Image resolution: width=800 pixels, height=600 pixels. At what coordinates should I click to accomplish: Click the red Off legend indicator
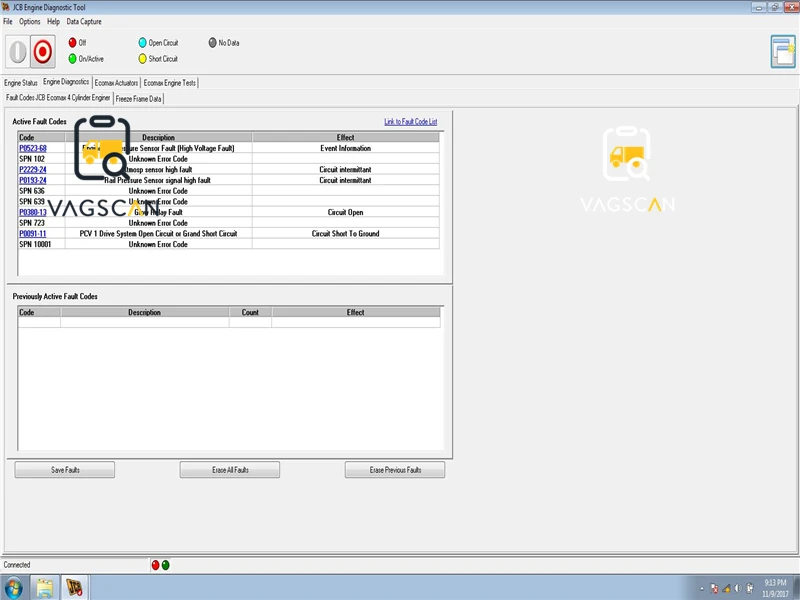[x=72, y=42]
